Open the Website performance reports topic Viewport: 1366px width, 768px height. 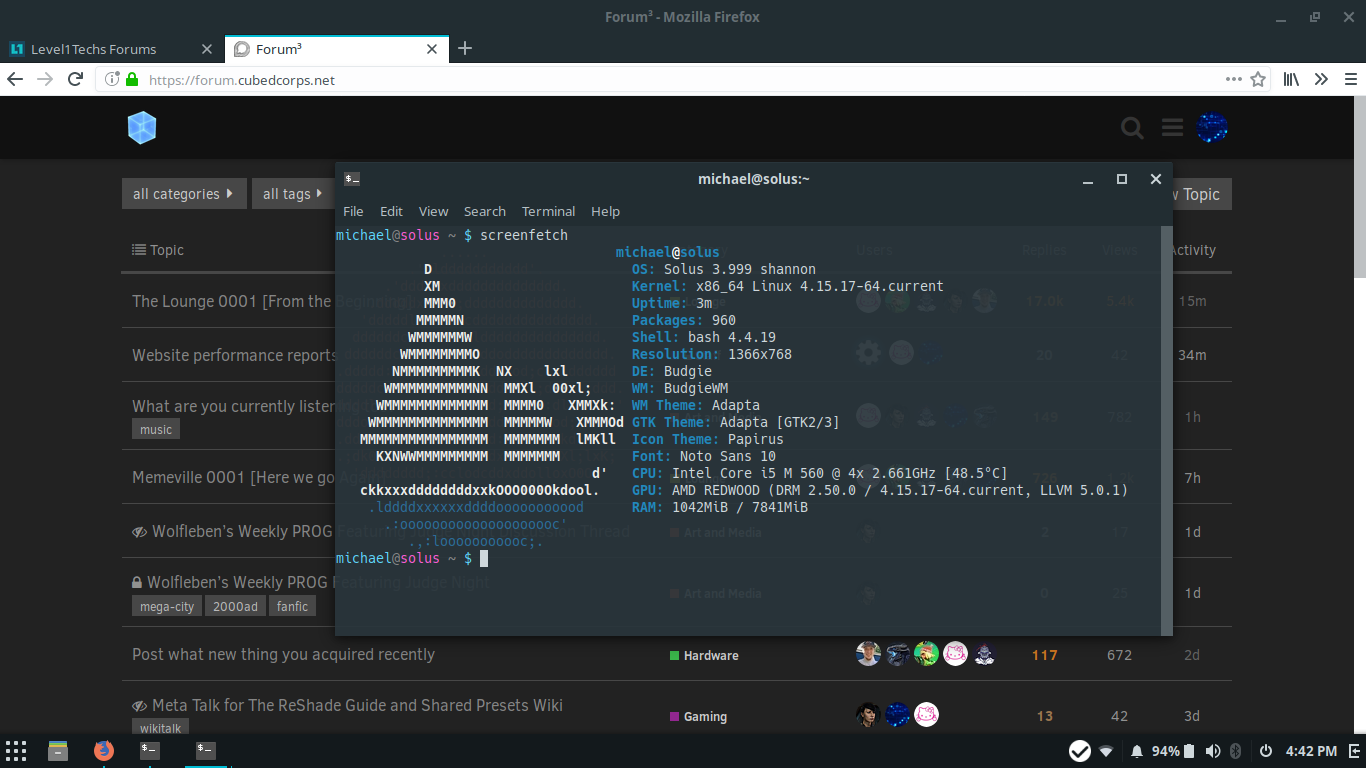click(x=235, y=355)
